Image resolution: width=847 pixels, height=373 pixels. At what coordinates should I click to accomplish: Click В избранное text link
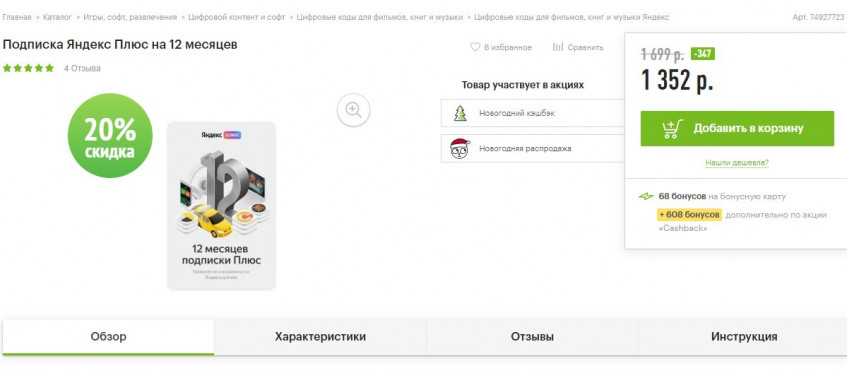[x=508, y=48]
